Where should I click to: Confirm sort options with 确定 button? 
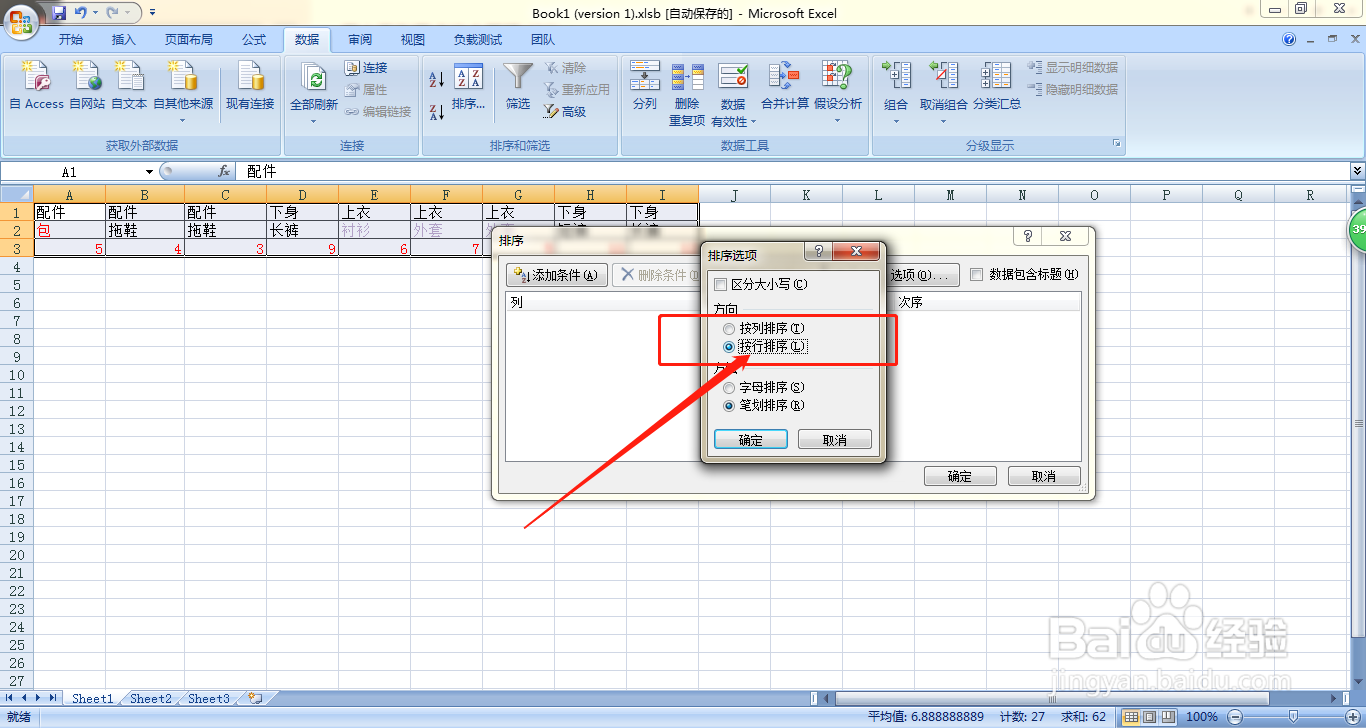750,438
